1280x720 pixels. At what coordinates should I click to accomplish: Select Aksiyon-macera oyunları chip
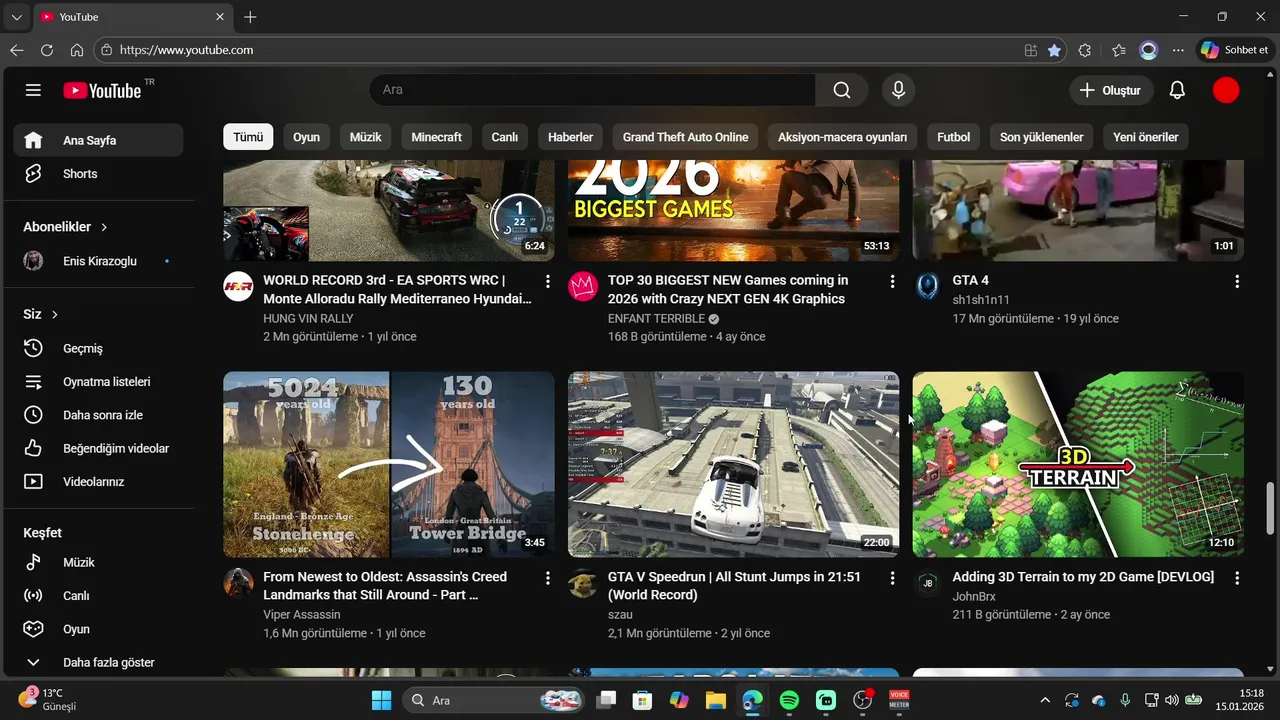click(842, 137)
